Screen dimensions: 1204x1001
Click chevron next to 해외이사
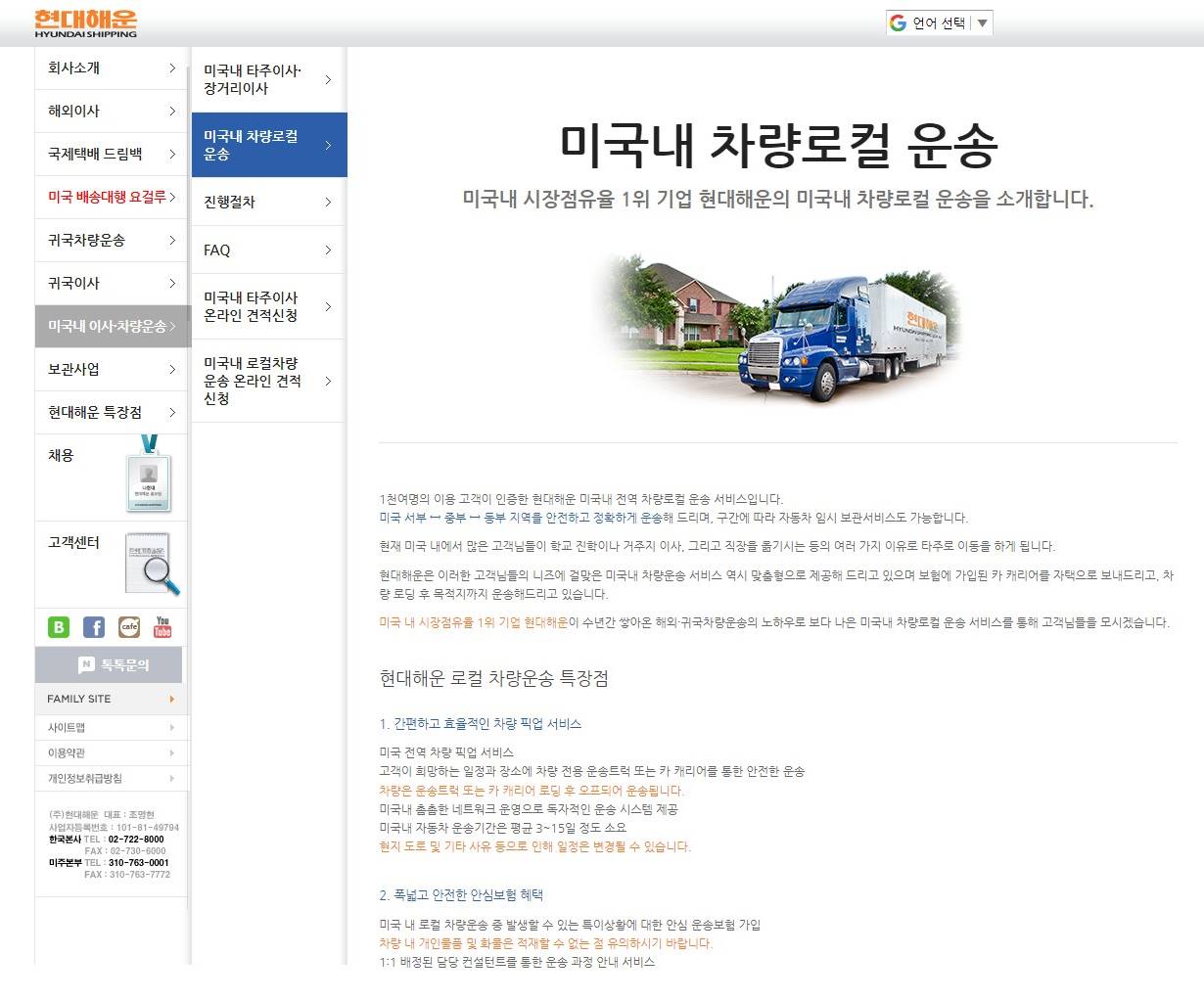pos(172,111)
